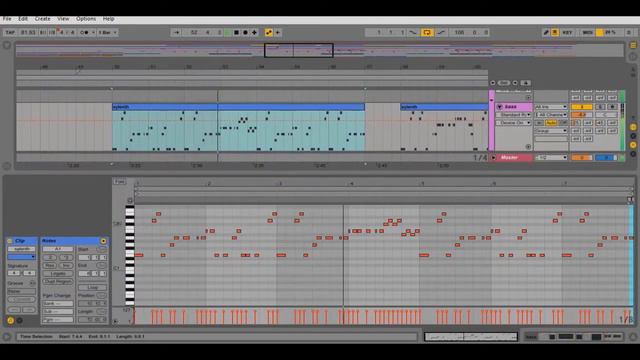Toggle the metronome button
Screen dimensions: 640x360
(x=86, y=33)
